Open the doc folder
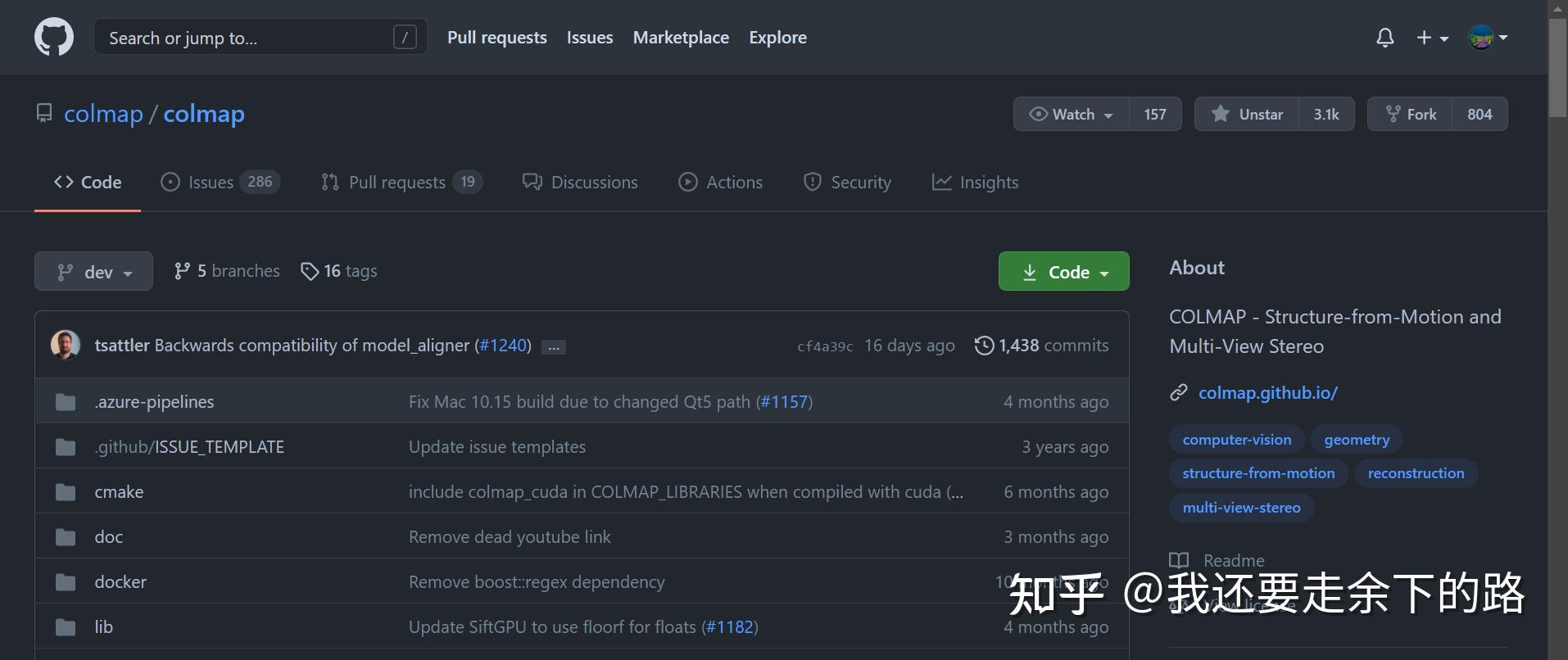Screen dimensions: 1568x660 (109, 537)
